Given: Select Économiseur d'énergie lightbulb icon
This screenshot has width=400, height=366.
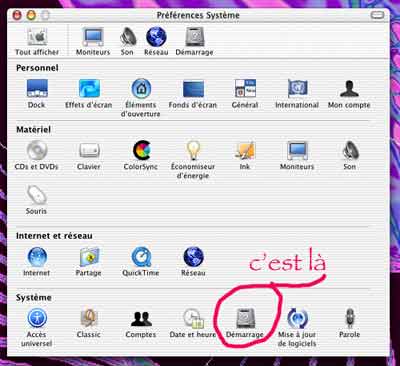Looking at the screenshot, I should [x=193, y=151].
